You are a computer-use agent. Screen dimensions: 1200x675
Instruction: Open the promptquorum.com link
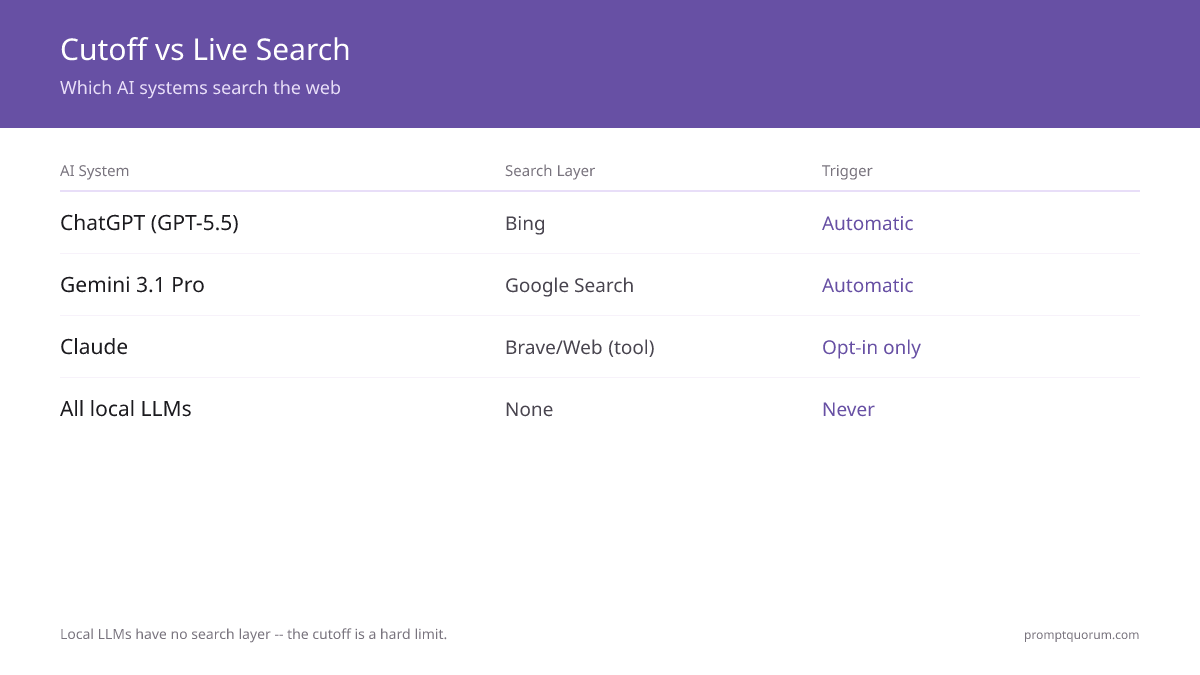tap(1081, 635)
